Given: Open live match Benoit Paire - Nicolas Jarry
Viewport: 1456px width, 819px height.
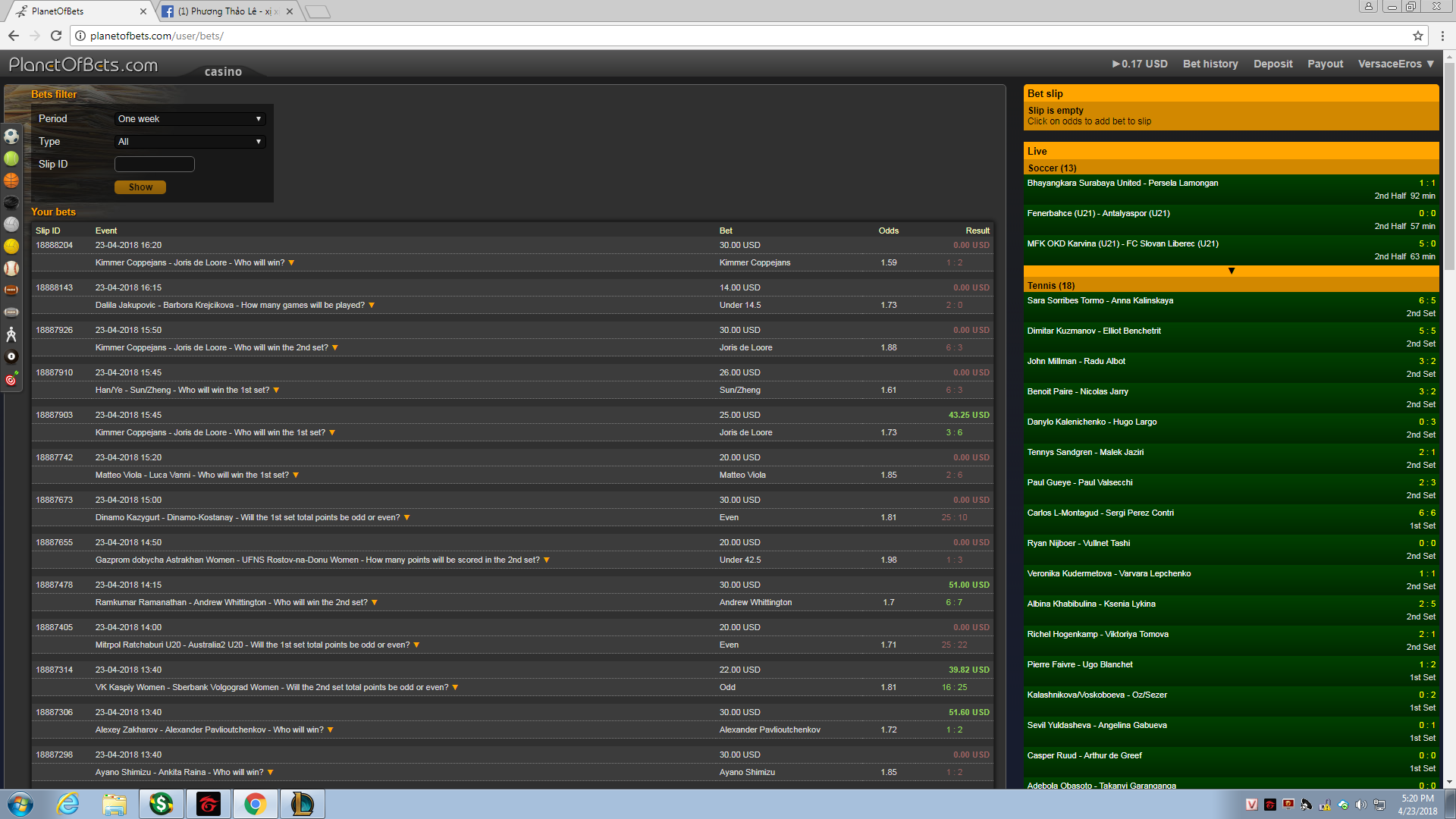Looking at the screenshot, I should 1231,398.
